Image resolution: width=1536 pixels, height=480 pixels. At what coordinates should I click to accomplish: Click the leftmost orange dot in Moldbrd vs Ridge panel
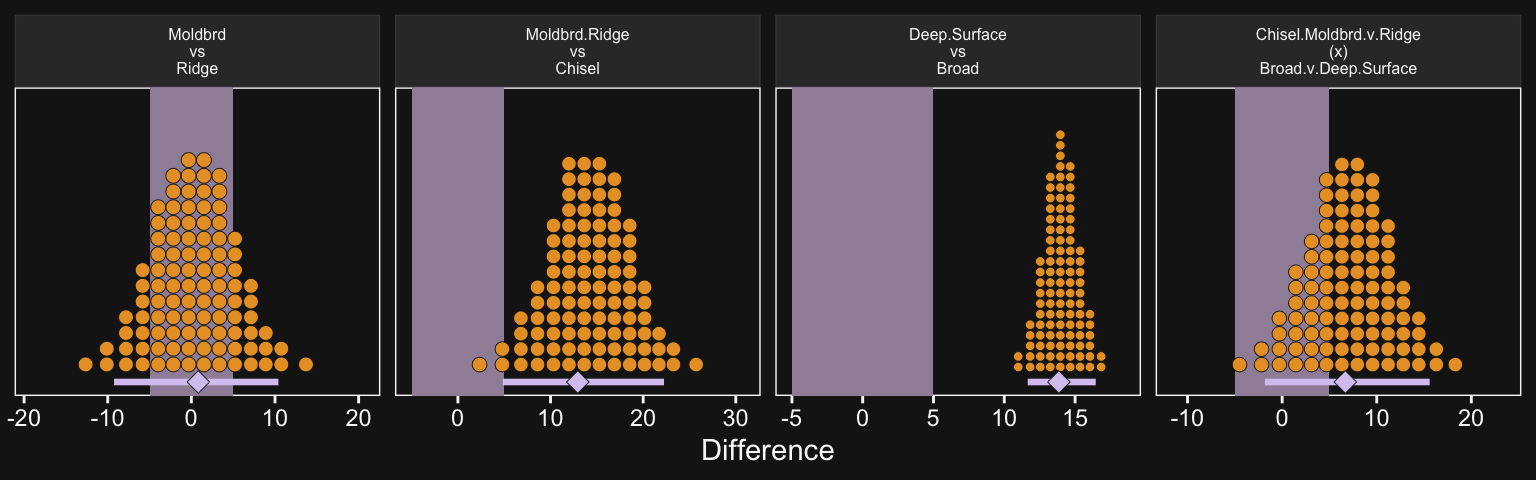(x=86, y=364)
